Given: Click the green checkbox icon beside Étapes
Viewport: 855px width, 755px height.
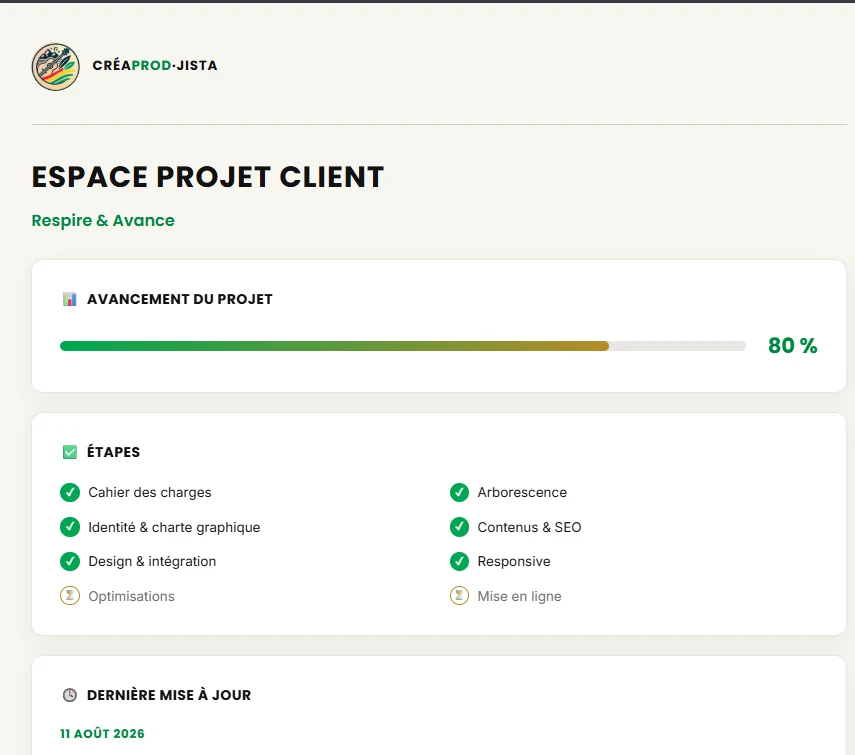Looking at the screenshot, I should 70,452.
